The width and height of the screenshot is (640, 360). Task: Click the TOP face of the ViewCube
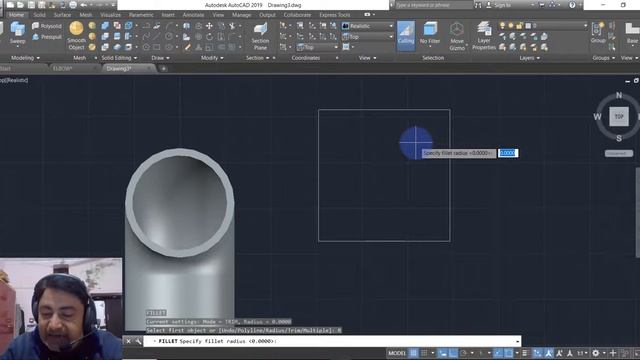click(x=619, y=116)
